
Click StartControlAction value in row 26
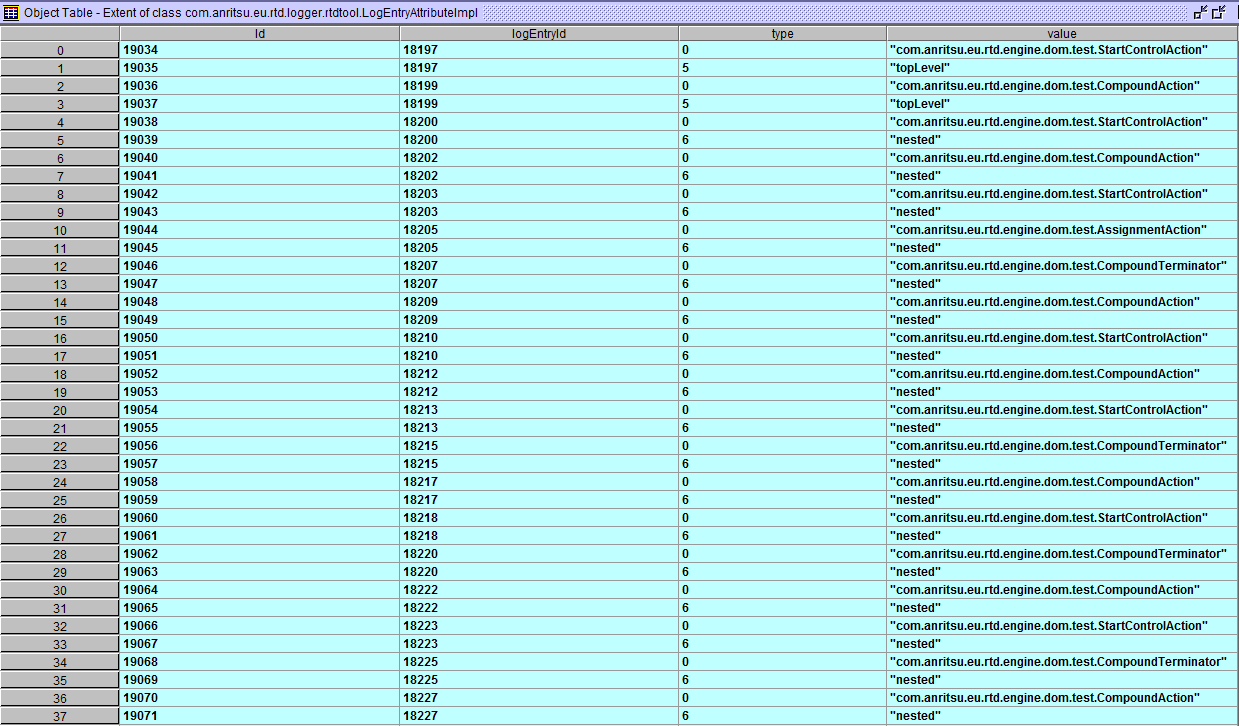tap(1062, 518)
